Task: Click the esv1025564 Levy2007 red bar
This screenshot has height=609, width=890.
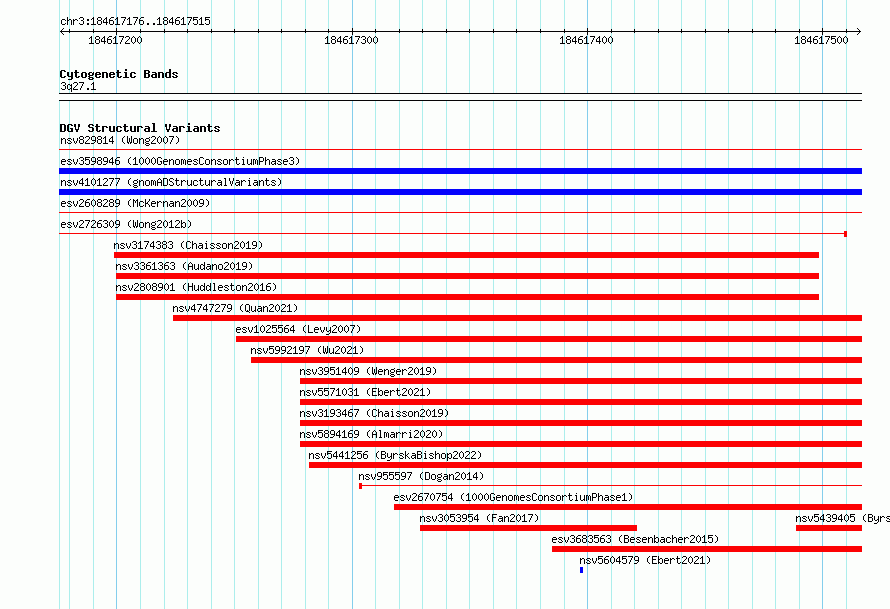Action: tap(549, 339)
